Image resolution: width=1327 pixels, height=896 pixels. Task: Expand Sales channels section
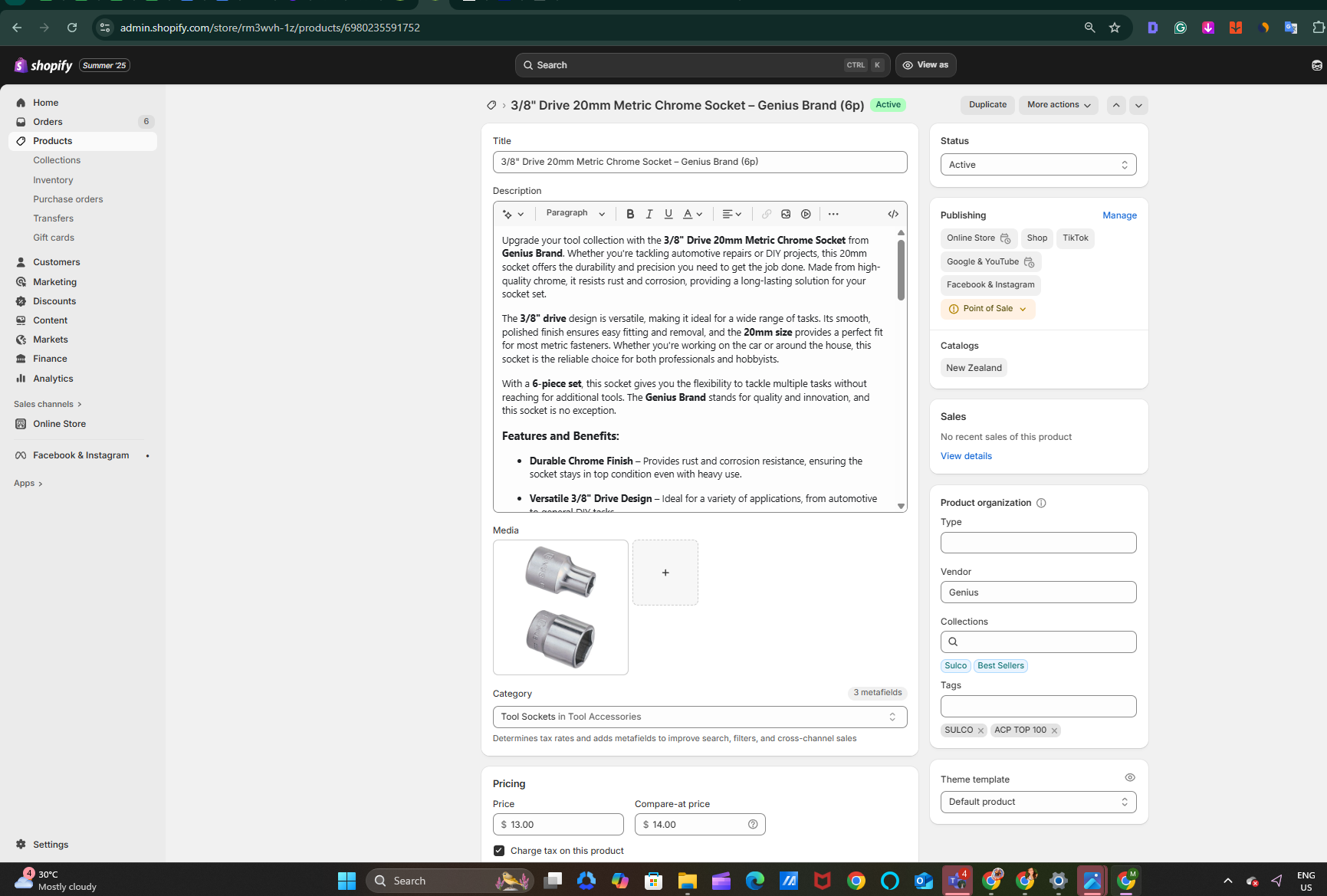tap(48, 404)
